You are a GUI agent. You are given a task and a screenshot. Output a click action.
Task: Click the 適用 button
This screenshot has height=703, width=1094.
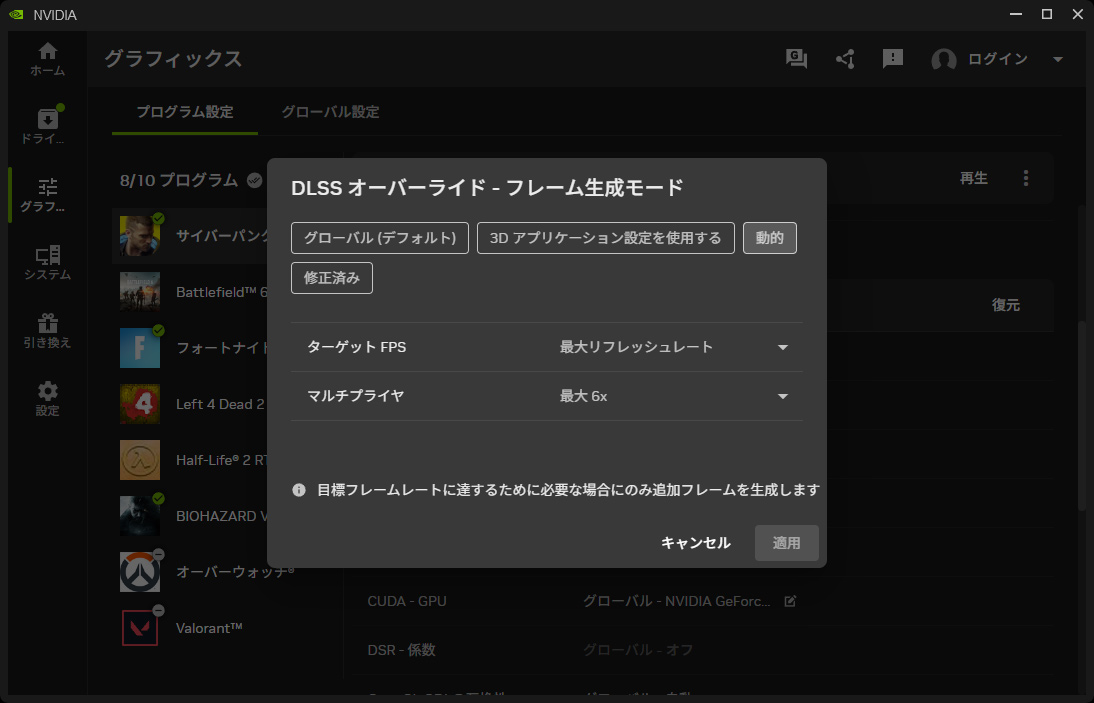click(787, 543)
